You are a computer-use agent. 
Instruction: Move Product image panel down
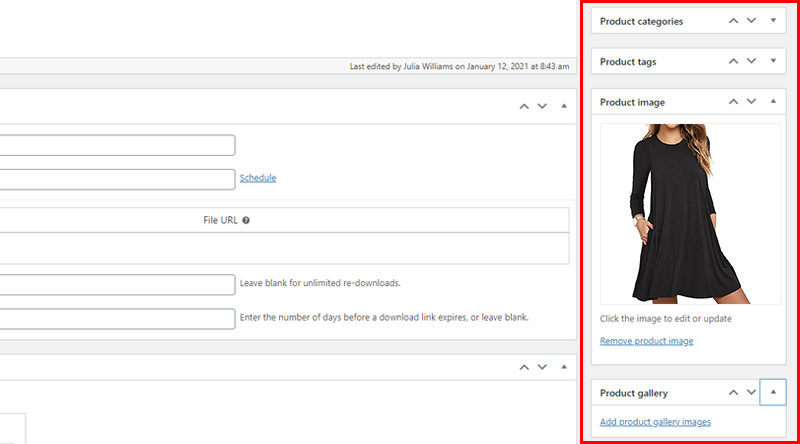752,102
